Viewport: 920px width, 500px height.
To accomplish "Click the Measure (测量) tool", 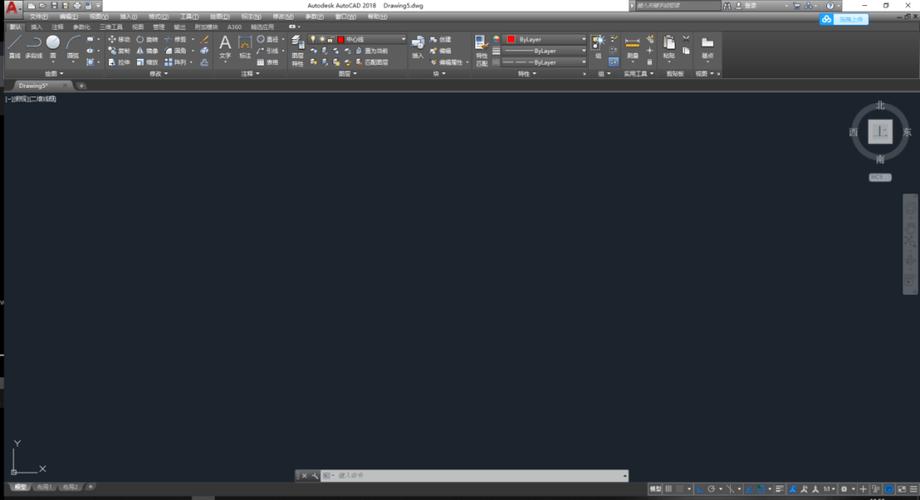I will point(632,46).
